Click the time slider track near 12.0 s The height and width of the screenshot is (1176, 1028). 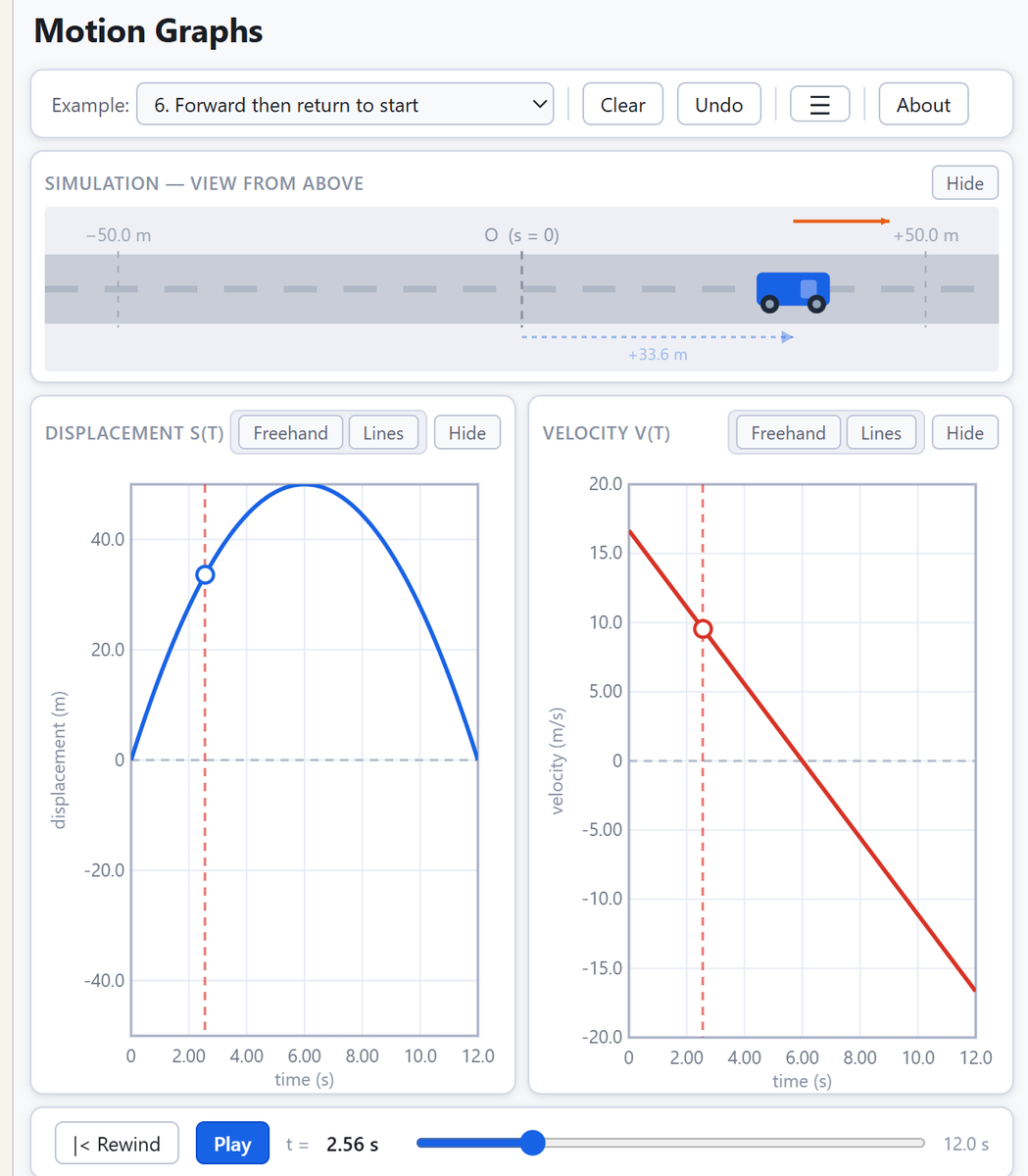919,1143
